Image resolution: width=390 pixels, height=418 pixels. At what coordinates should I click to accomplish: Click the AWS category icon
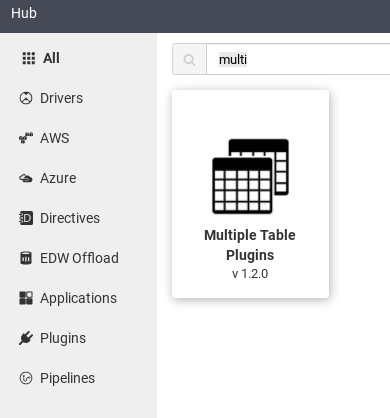click(x=26, y=138)
